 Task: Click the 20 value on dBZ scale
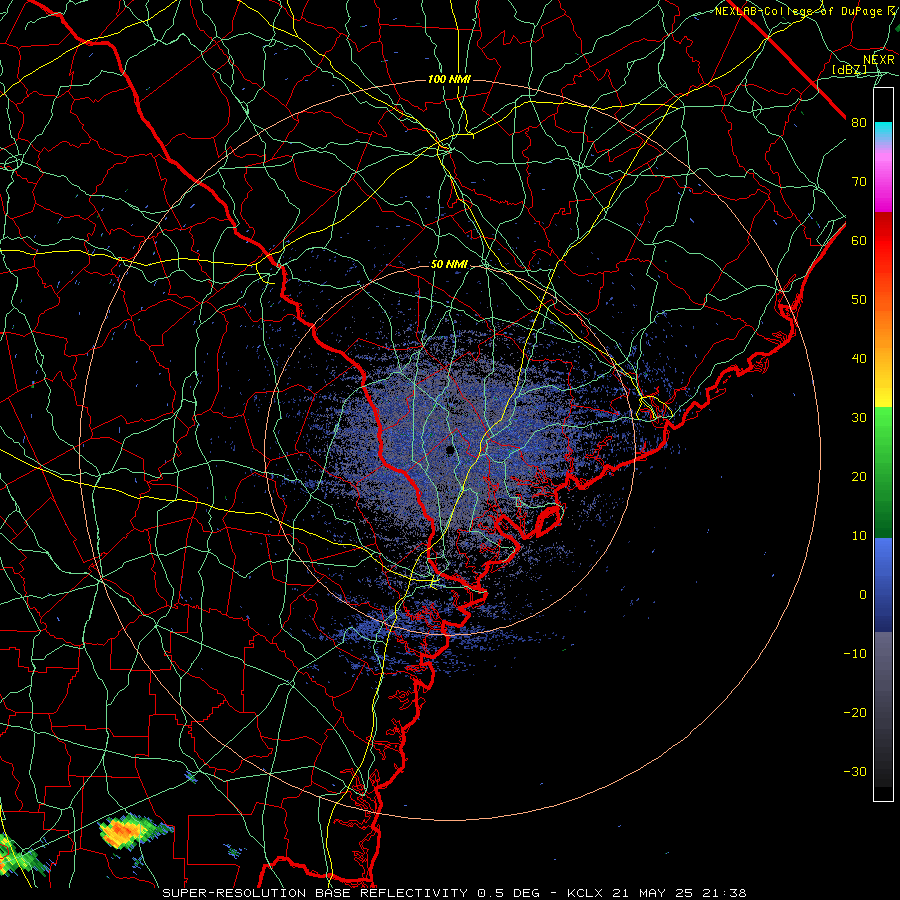[x=859, y=477]
